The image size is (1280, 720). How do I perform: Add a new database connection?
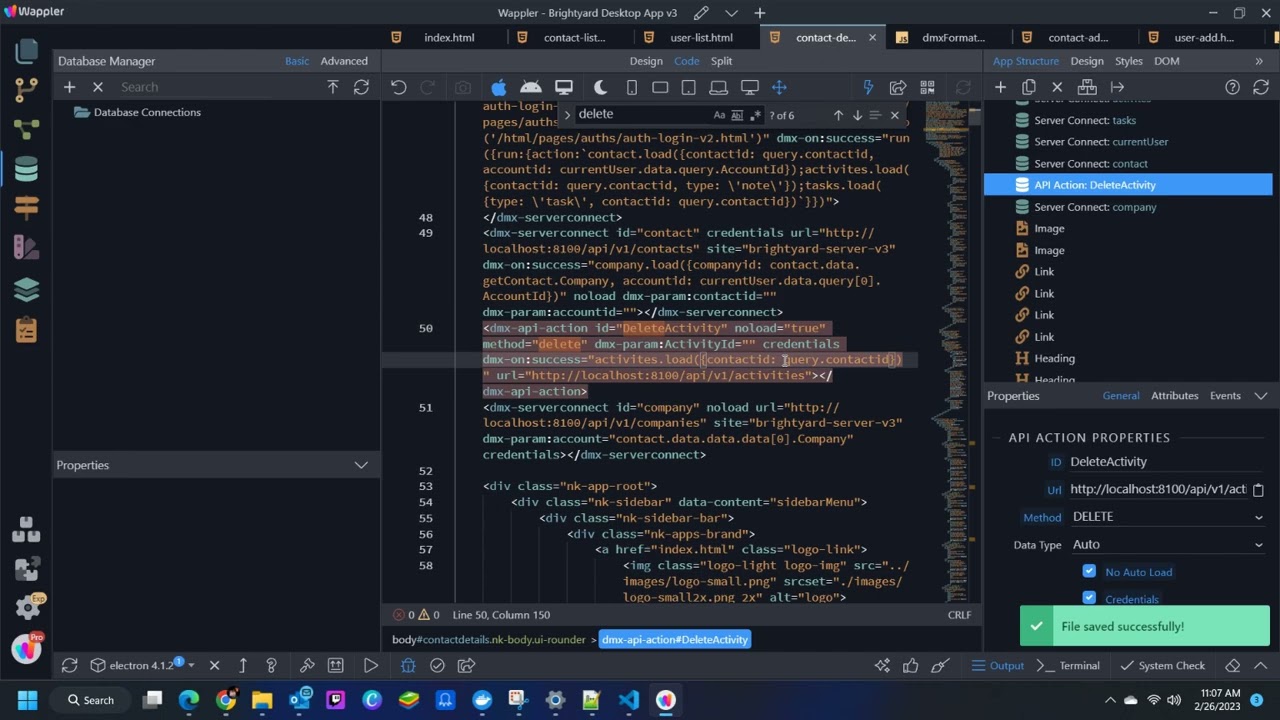[x=69, y=87]
